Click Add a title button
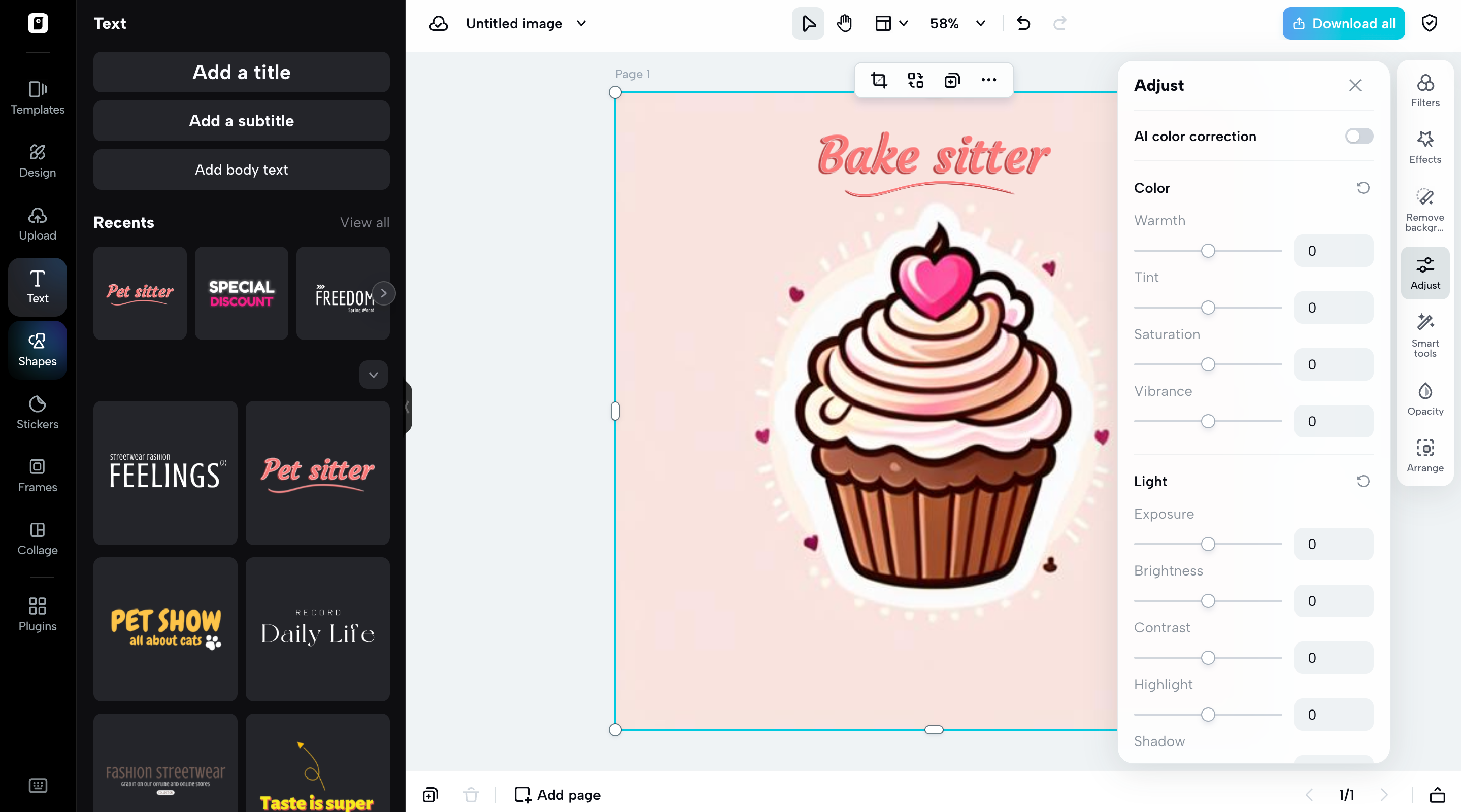The image size is (1461, 812). [x=241, y=72]
